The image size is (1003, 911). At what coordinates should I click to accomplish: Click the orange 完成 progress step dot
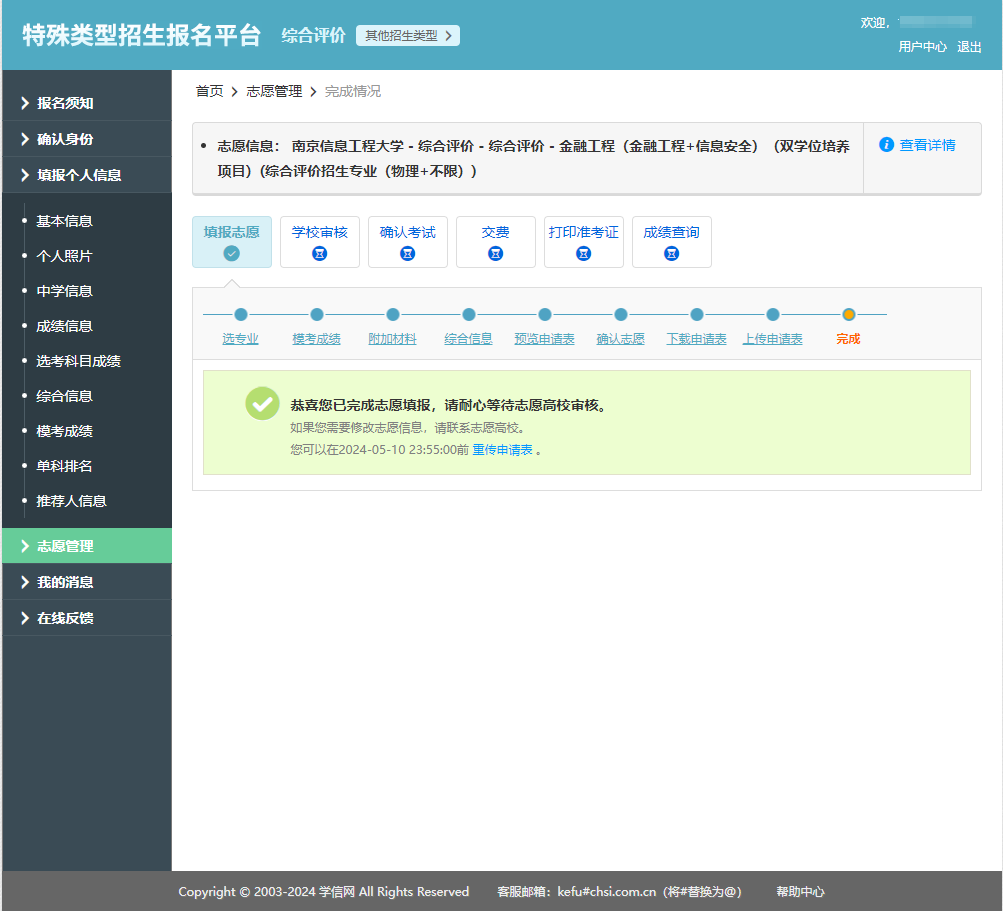[x=849, y=314]
